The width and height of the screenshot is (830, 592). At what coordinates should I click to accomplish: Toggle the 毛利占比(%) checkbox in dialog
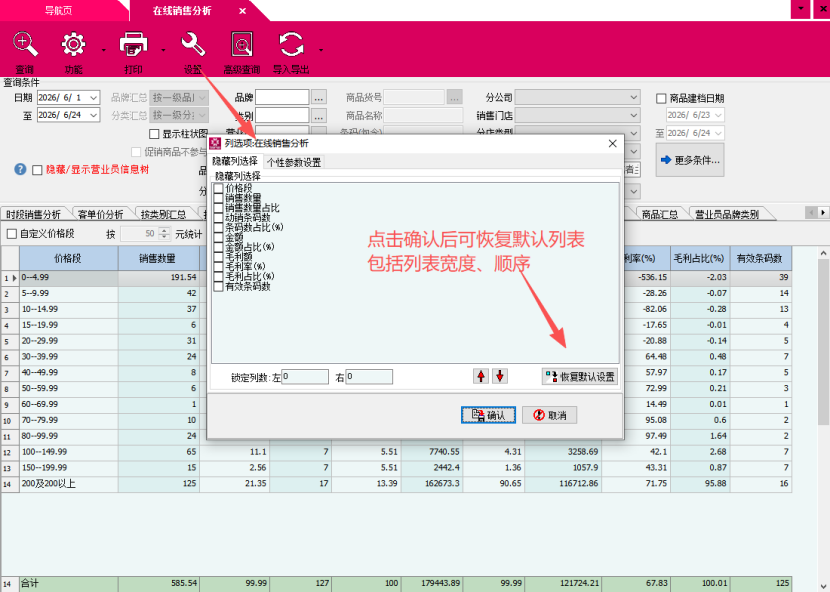pos(218,276)
